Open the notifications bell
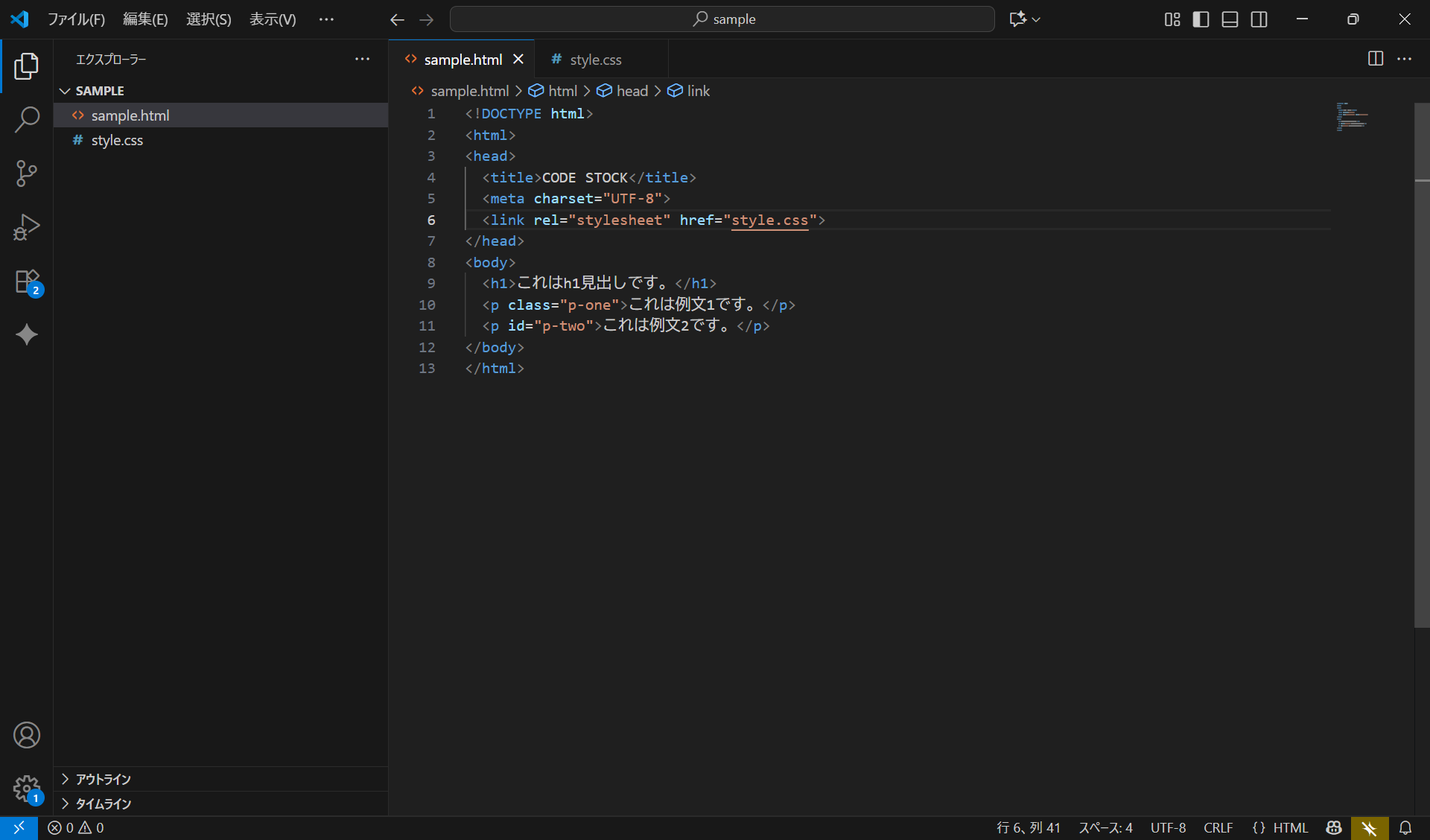1430x840 pixels. 1406,827
